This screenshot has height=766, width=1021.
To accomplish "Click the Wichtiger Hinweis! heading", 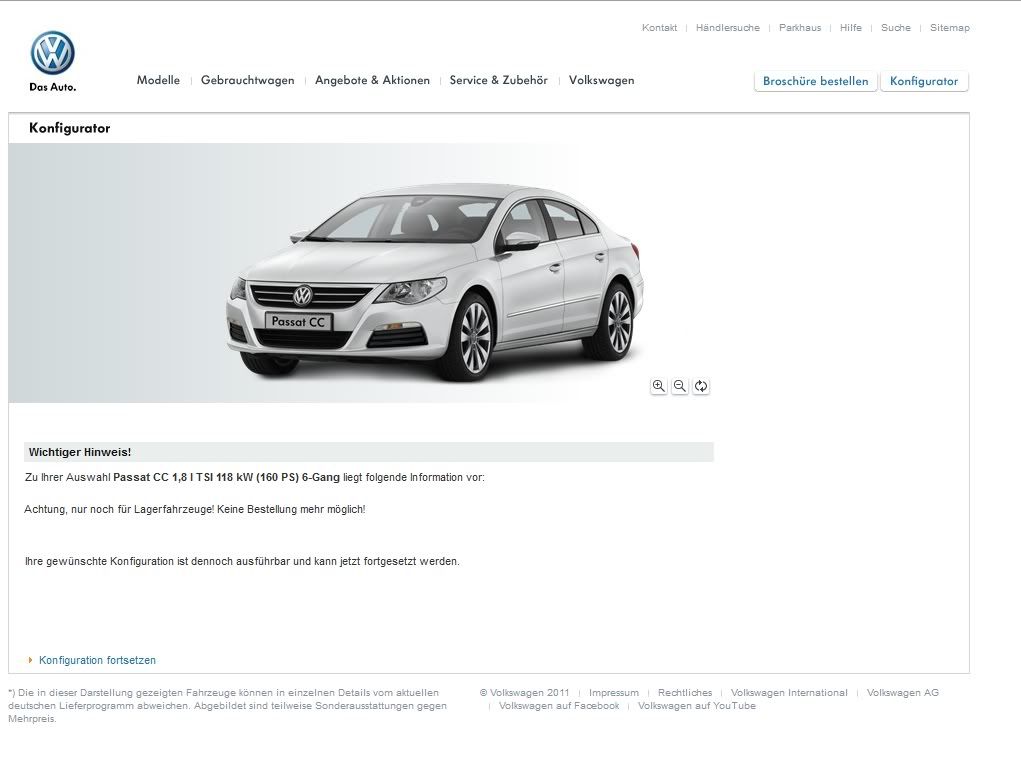I will (x=79, y=452).
